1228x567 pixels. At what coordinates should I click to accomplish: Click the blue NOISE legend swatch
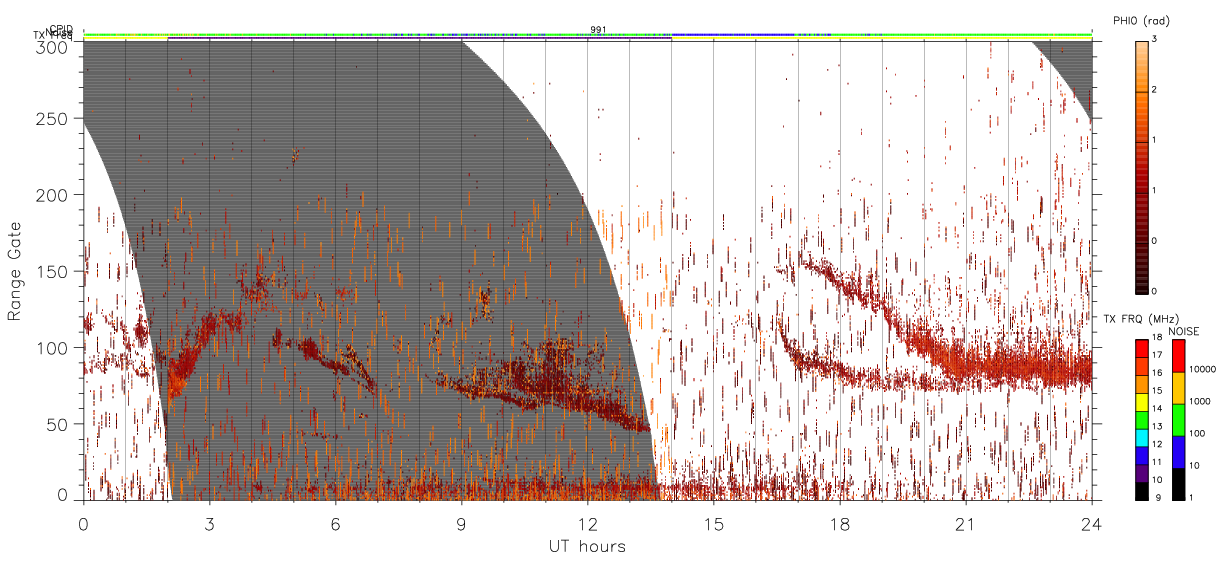pos(1179,451)
